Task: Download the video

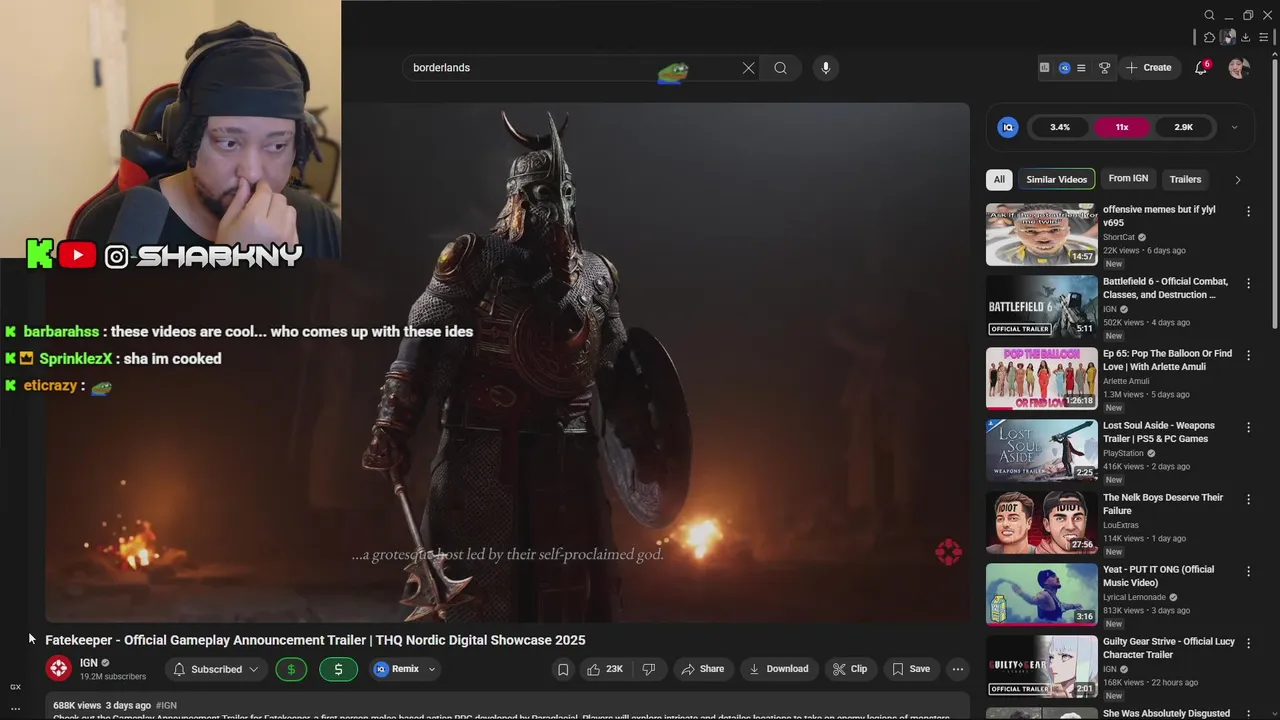Action: 778,669
